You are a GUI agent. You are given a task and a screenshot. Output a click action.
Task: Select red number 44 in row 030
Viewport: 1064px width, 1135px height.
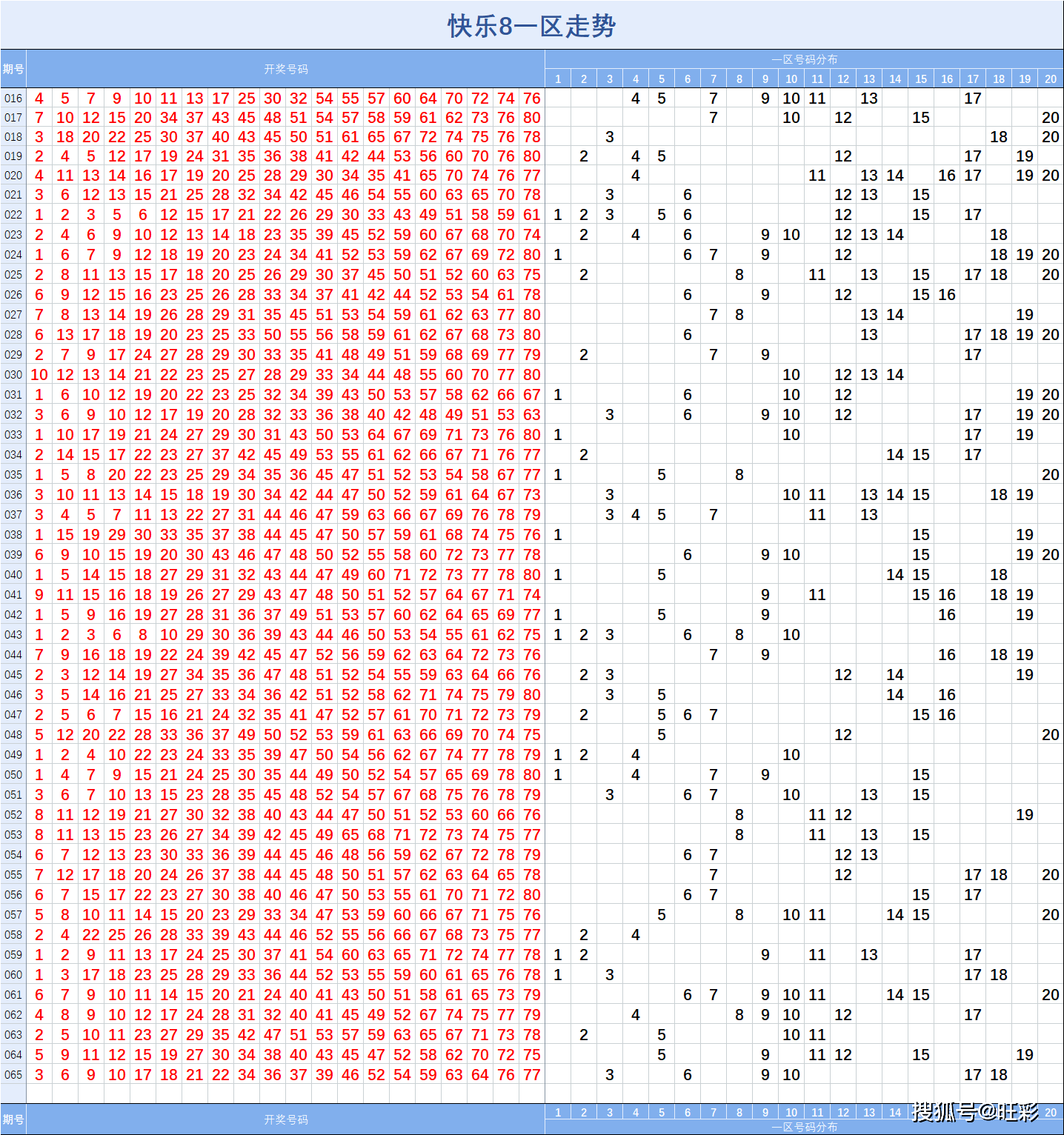(376, 375)
